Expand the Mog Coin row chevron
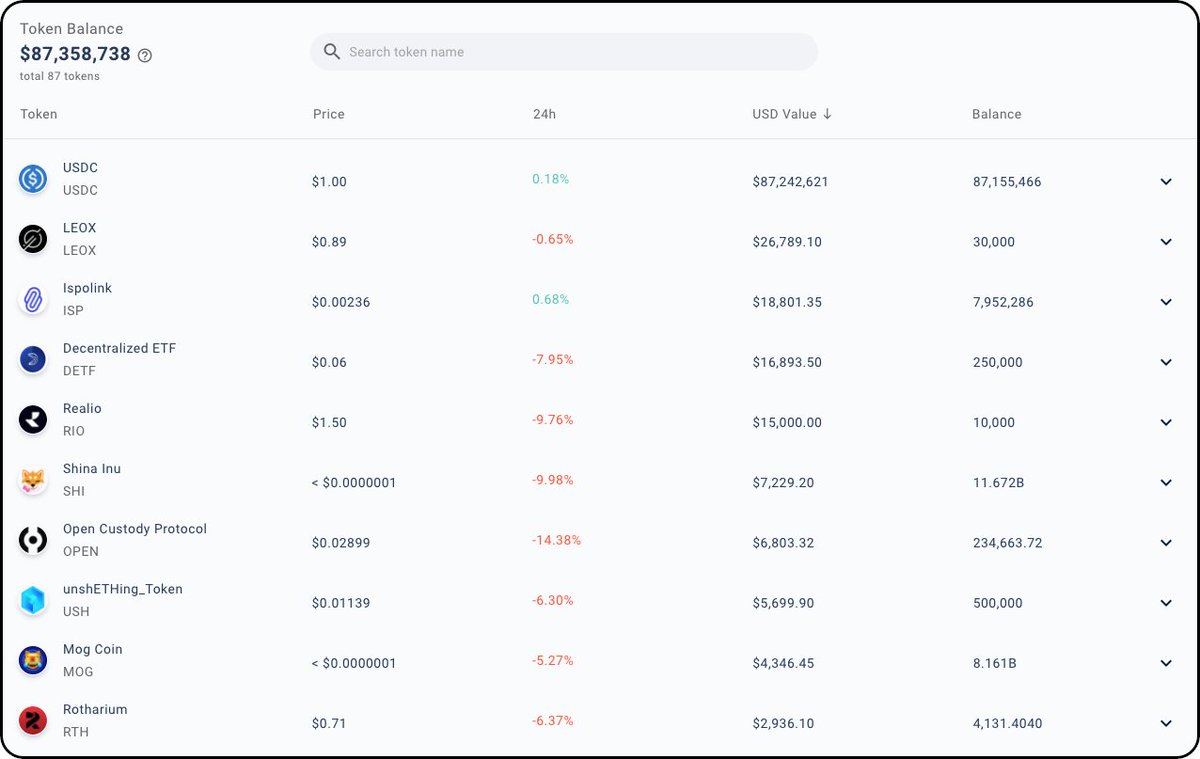The image size is (1200, 759). click(1166, 663)
